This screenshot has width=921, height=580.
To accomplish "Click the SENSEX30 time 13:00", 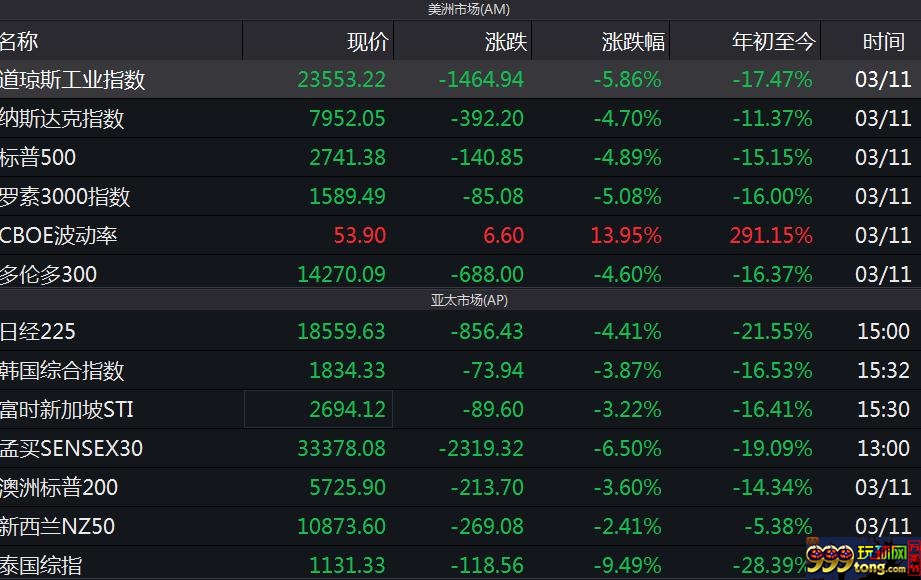I will [883, 448].
